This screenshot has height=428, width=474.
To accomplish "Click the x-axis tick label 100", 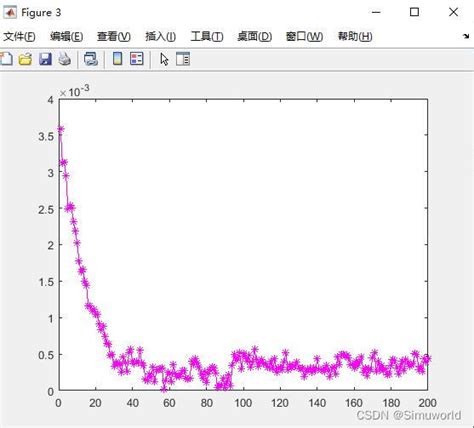I will 243,403.
